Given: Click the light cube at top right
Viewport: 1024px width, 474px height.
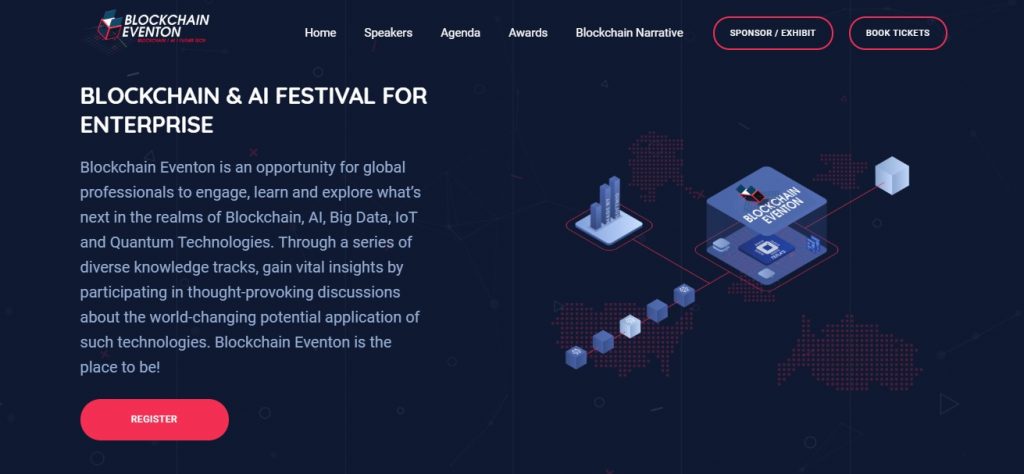Looking at the screenshot, I should tap(891, 175).
